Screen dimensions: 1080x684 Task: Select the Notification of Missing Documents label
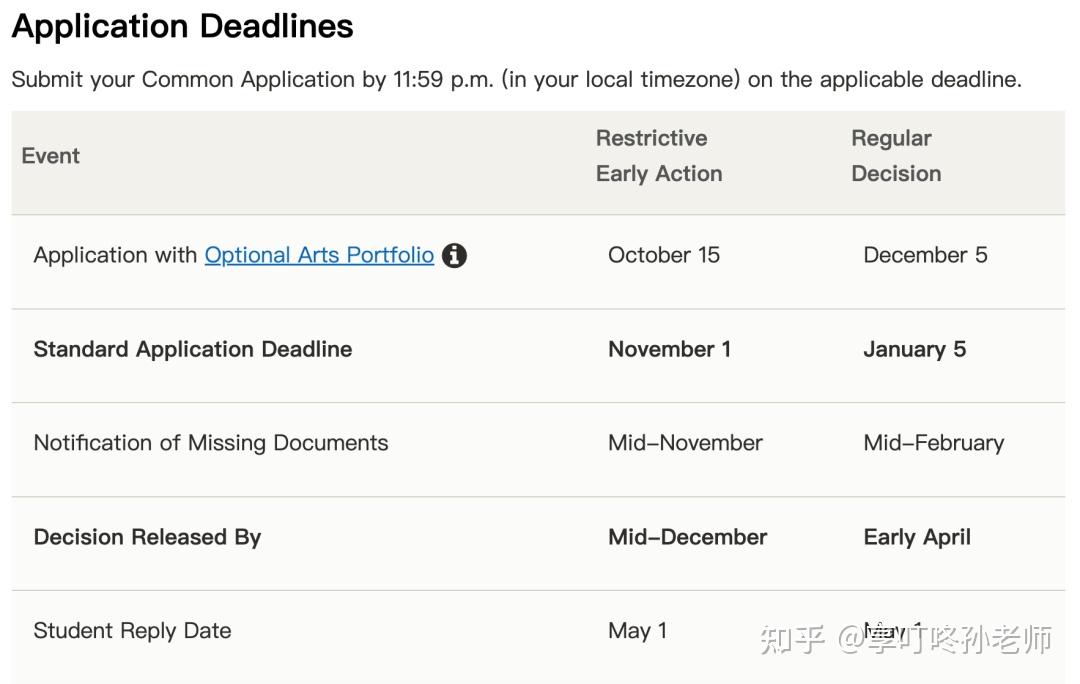(x=211, y=443)
